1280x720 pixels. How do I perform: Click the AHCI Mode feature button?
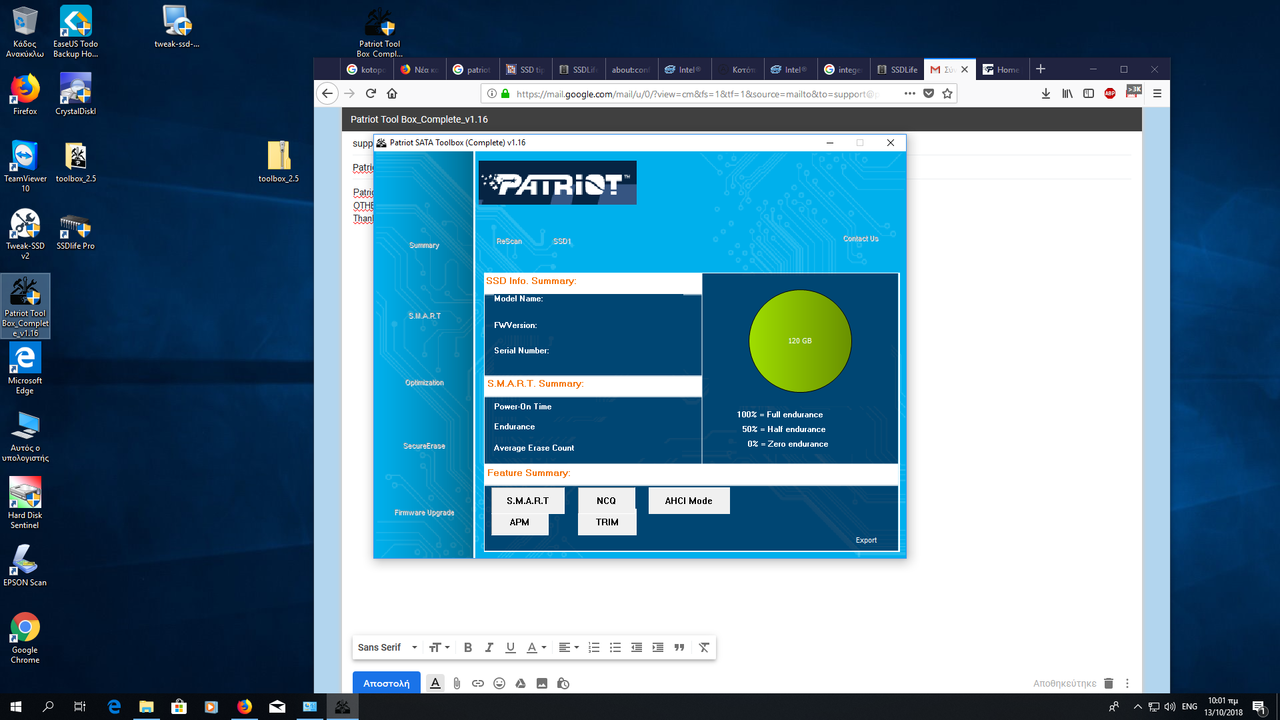pos(689,500)
